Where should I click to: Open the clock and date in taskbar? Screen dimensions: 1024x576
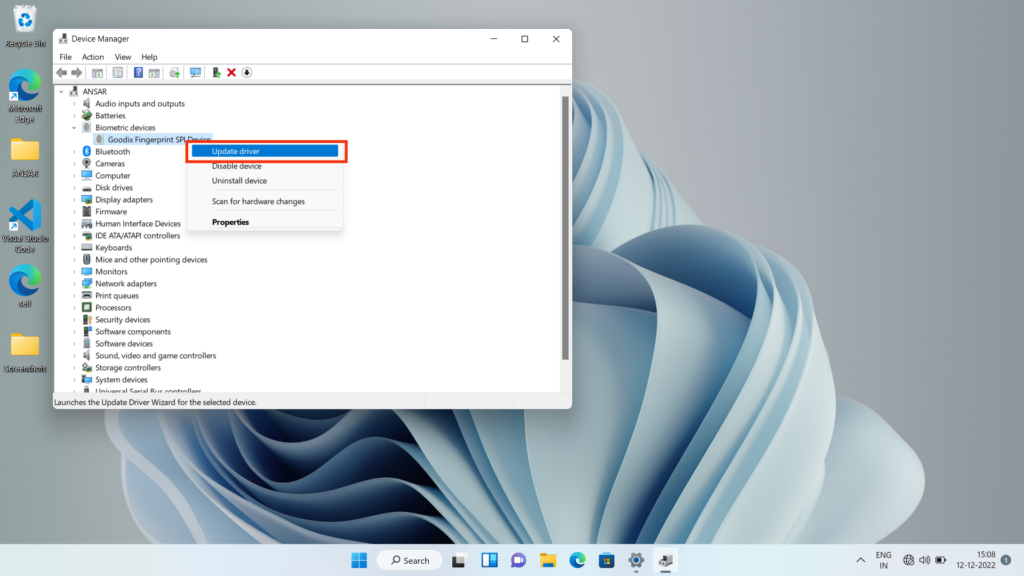tap(976, 560)
